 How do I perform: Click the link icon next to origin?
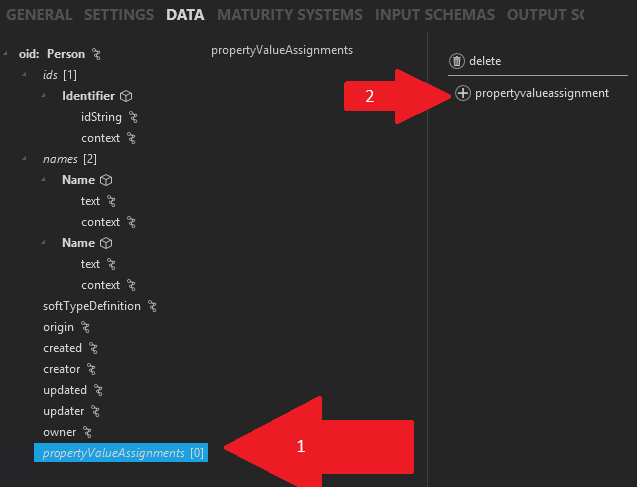(x=85, y=327)
